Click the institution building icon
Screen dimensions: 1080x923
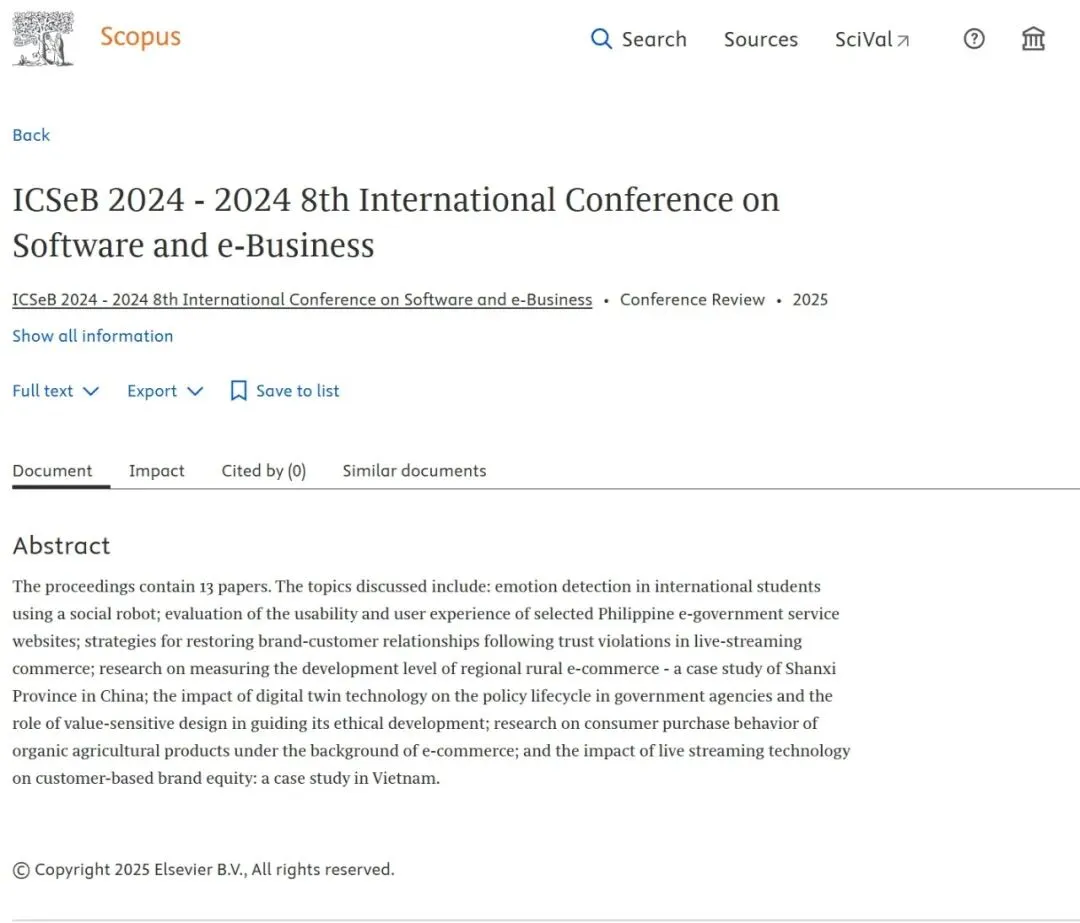pos(1033,39)
